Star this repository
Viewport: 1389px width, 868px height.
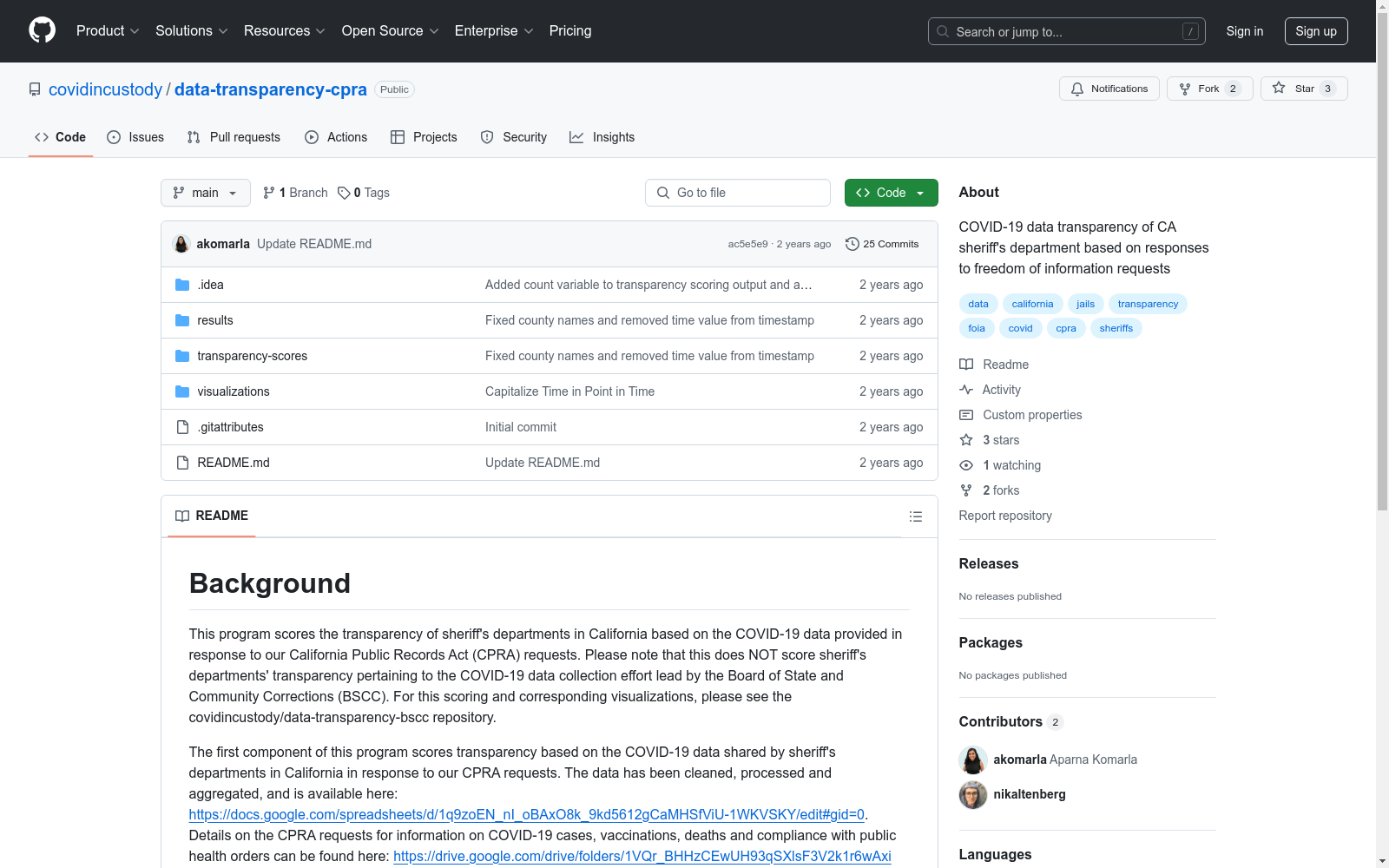point(1304,89)
